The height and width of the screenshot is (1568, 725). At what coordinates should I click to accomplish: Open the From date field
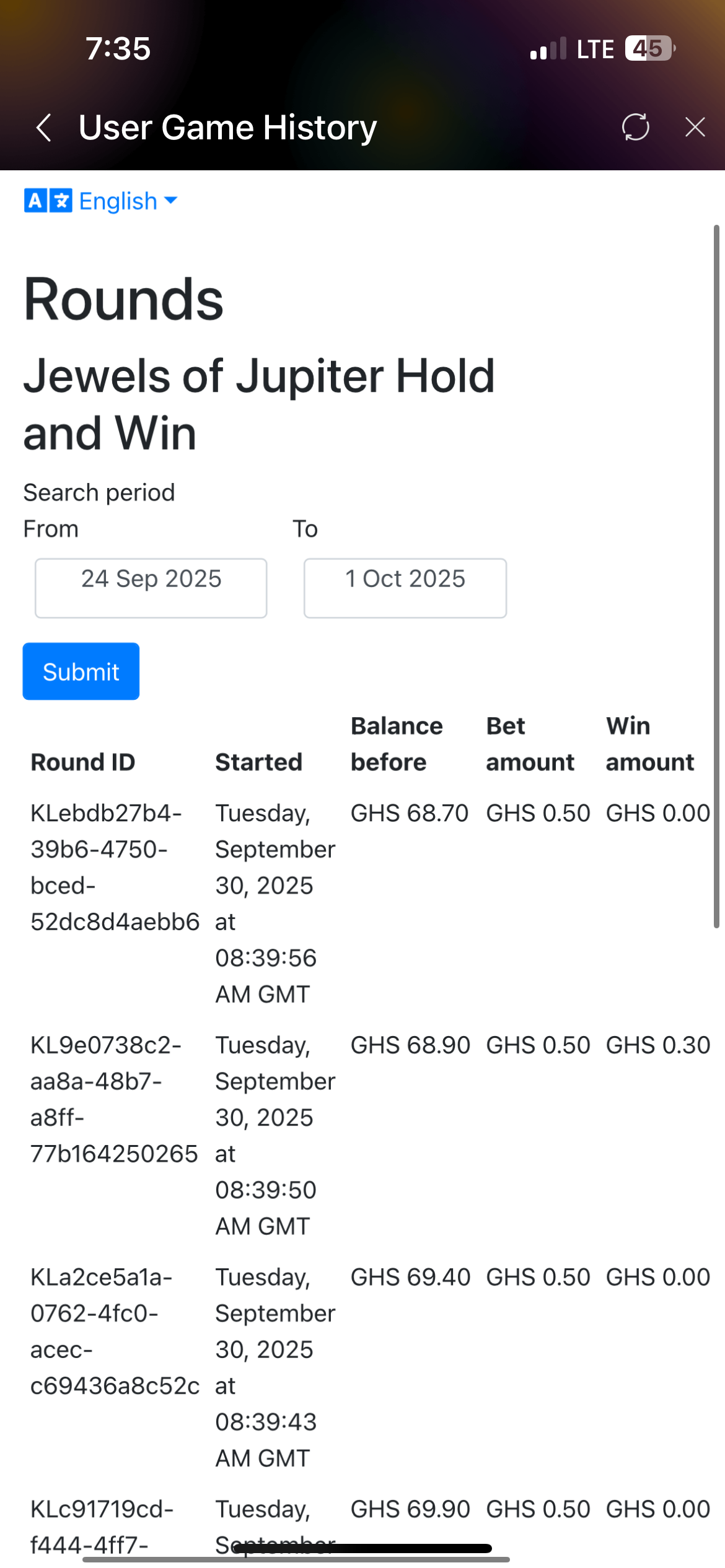(x=151, y=588)
